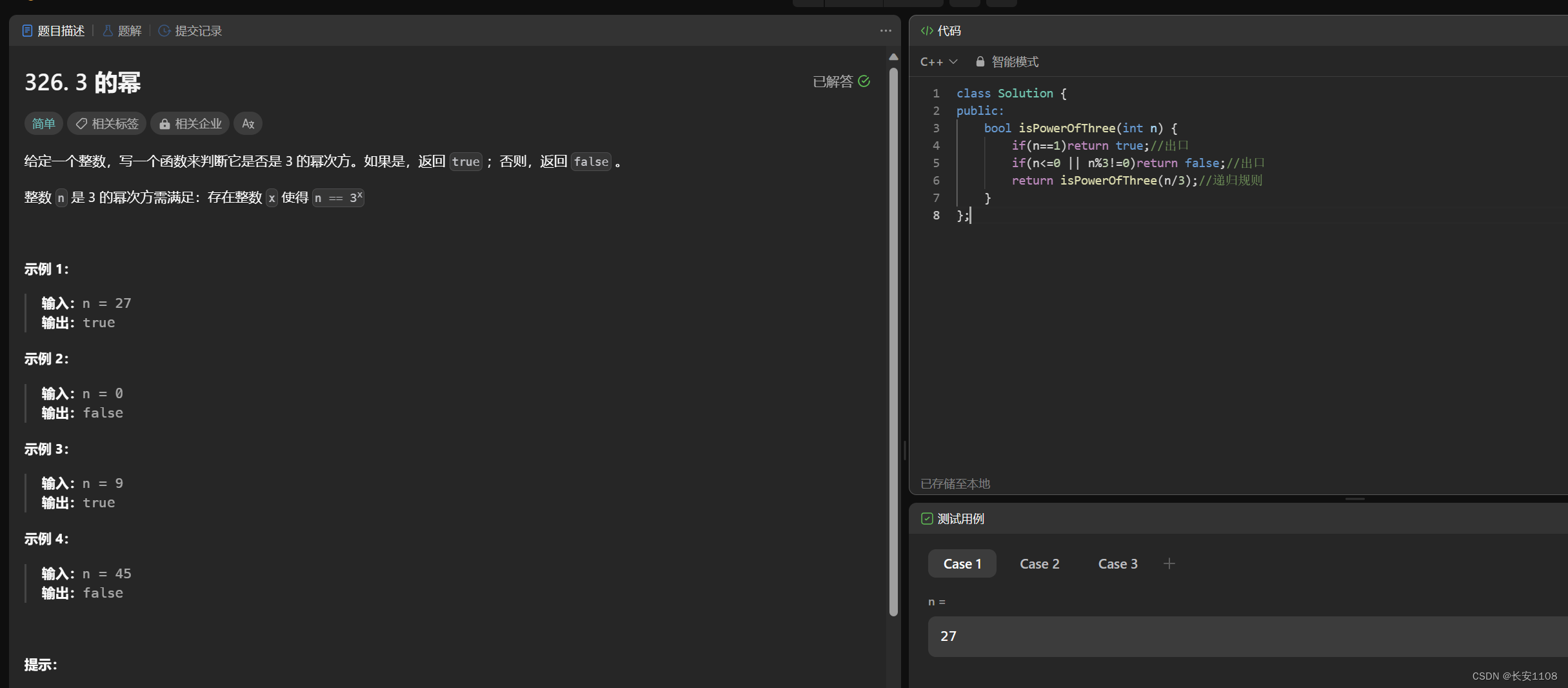Viewport: 1568px width, 688px height.
Task: Click the 'n == 3^x' inline formula
Action: (338, 197)
